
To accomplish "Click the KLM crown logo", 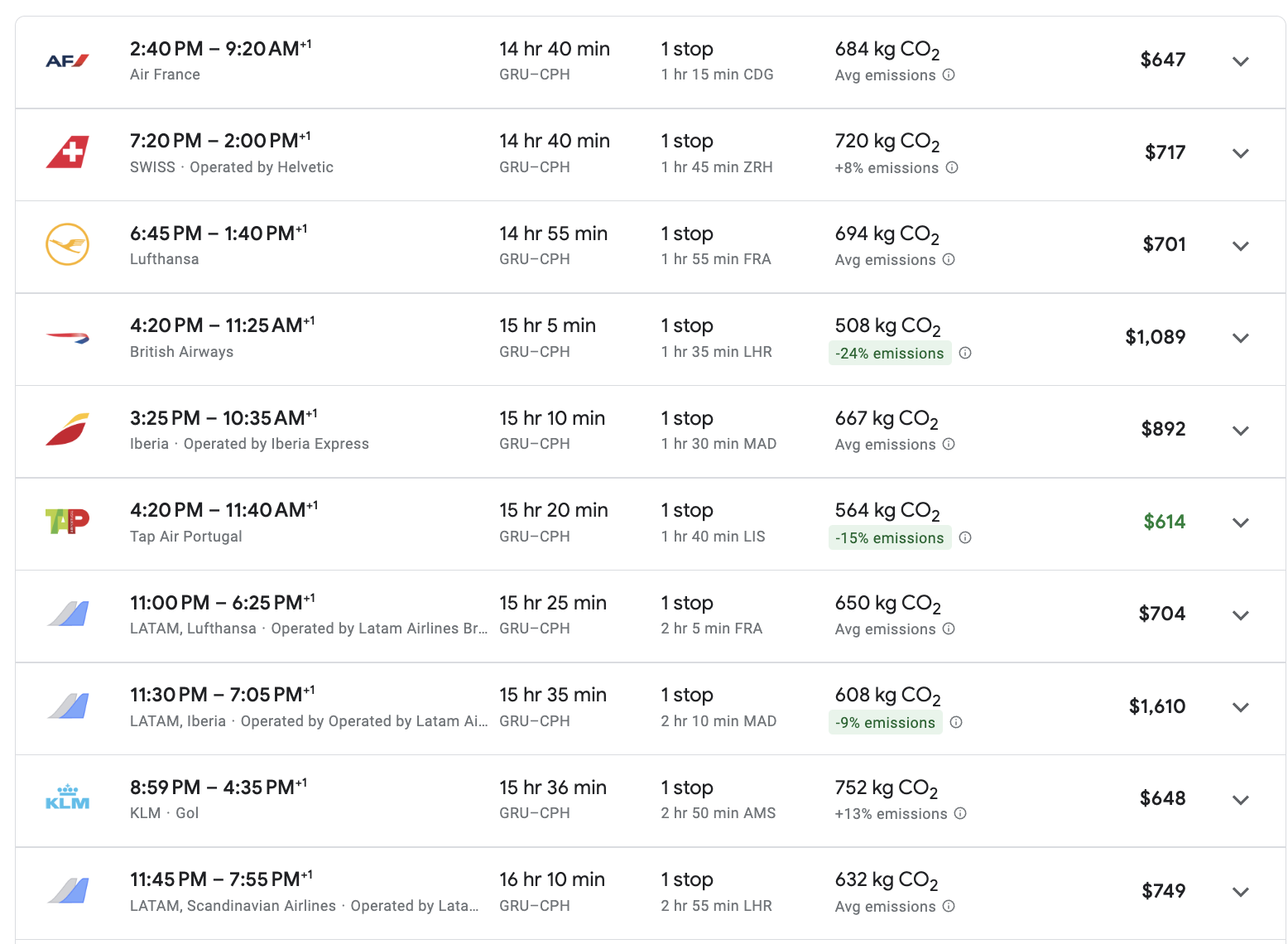I will [x=67, y=798].
